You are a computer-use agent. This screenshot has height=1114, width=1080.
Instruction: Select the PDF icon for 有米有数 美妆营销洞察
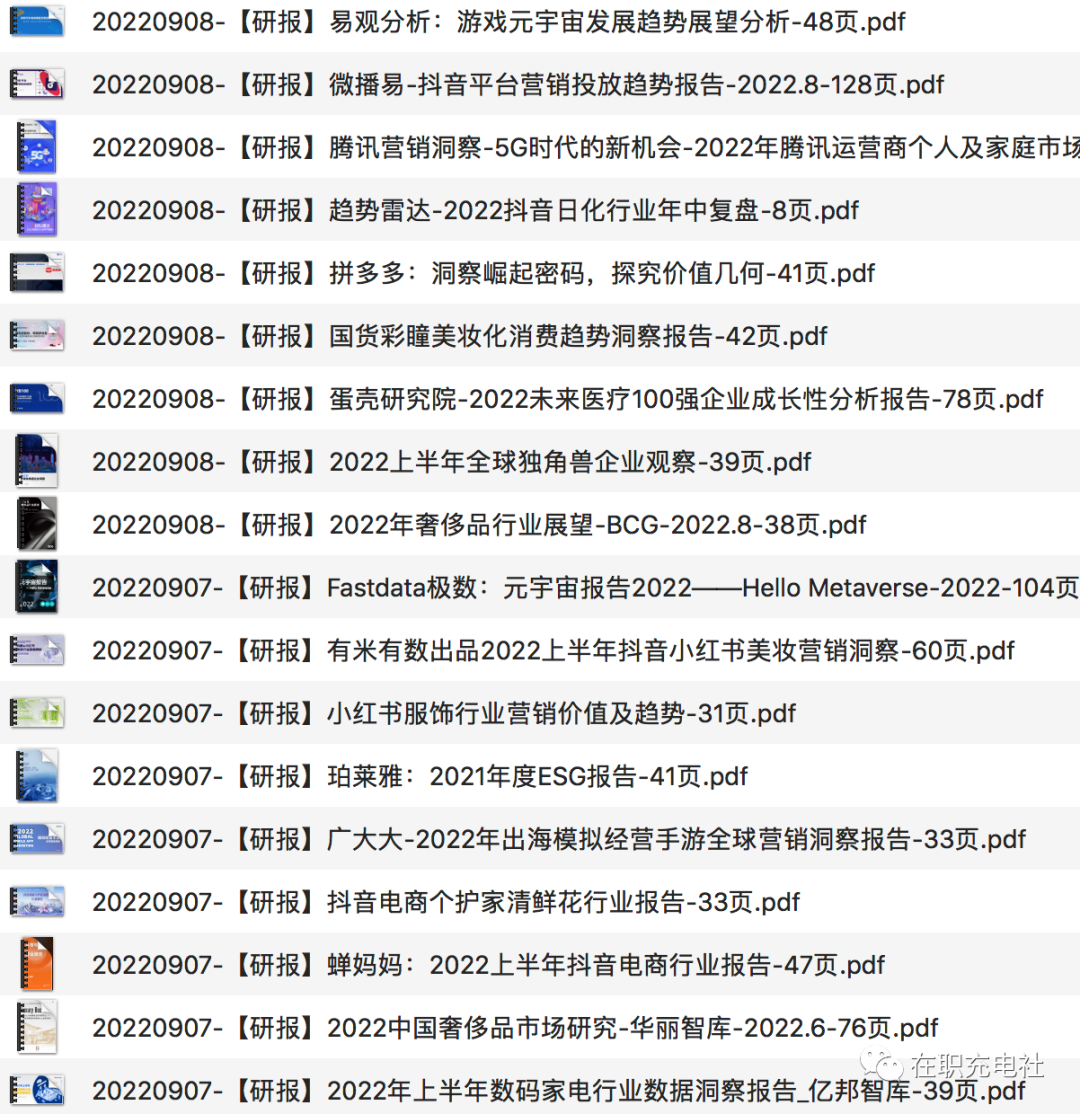click(x=37, y=650)
